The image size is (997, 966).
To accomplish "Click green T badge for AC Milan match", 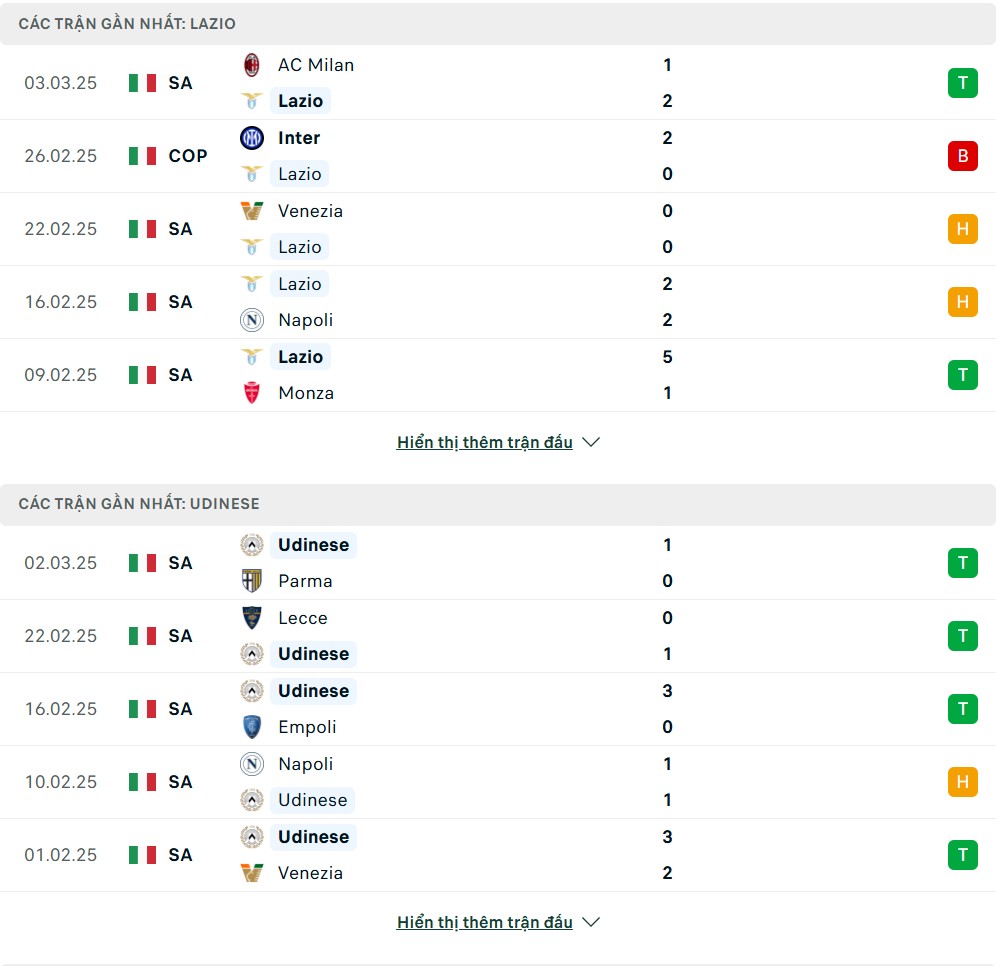I will point(963,83).
